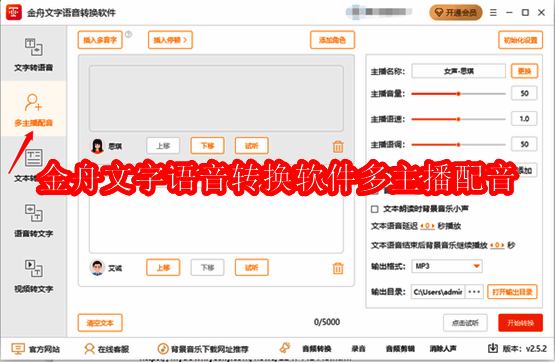This screenshot has height=362, width=555.
Task: Click the 主播音量 value box
Action: [x=524, y=93]
